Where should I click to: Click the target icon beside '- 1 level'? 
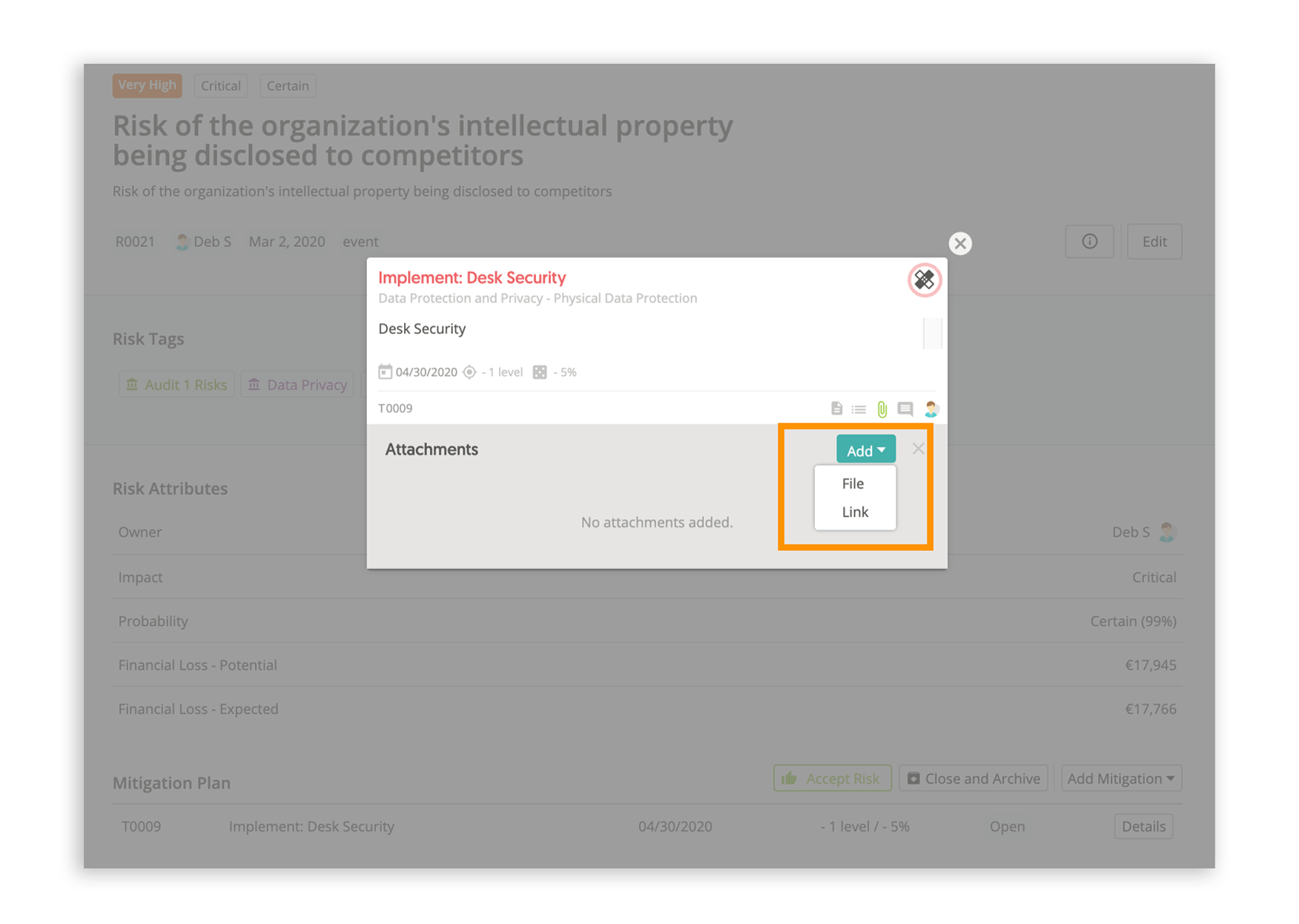pos(469,372)
